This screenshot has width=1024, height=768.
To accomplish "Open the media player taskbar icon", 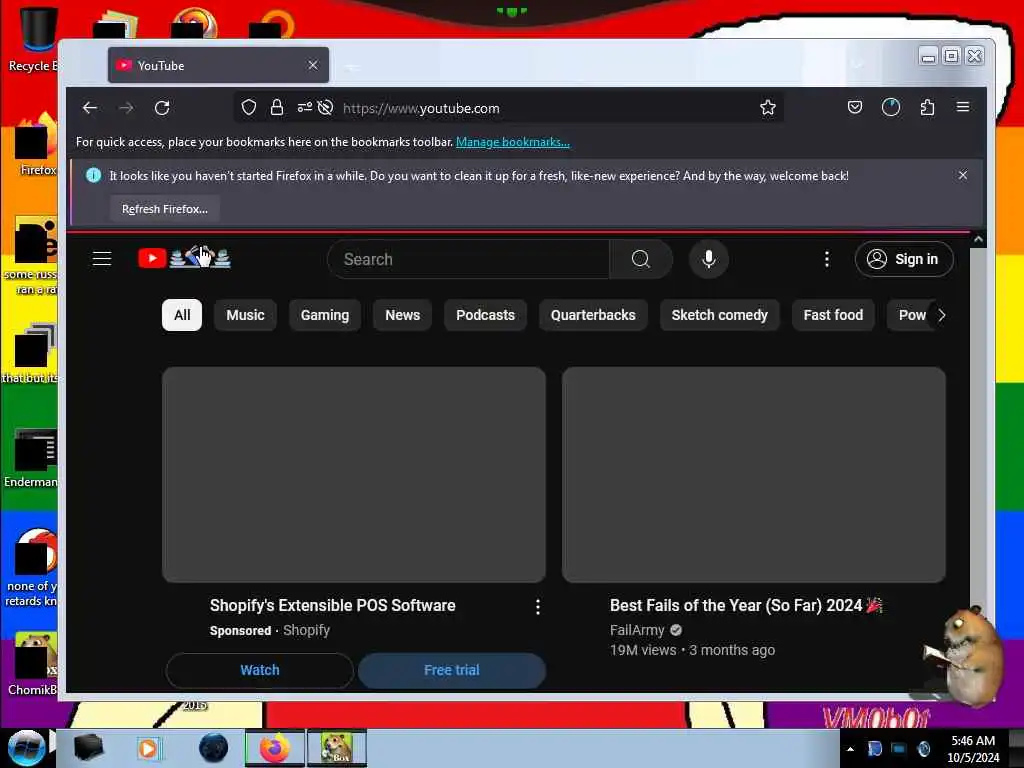I will coord(148,748).
